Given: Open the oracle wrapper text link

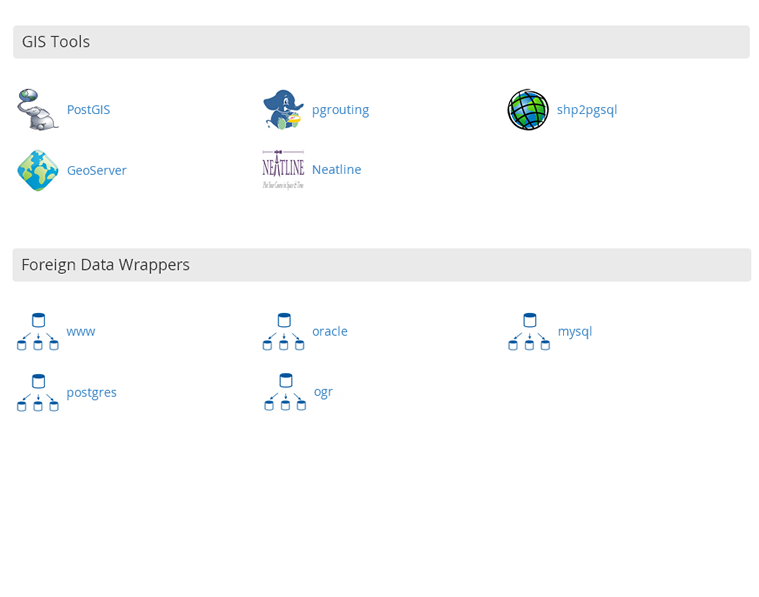Looking at the screenshot, I should [330, 332].
